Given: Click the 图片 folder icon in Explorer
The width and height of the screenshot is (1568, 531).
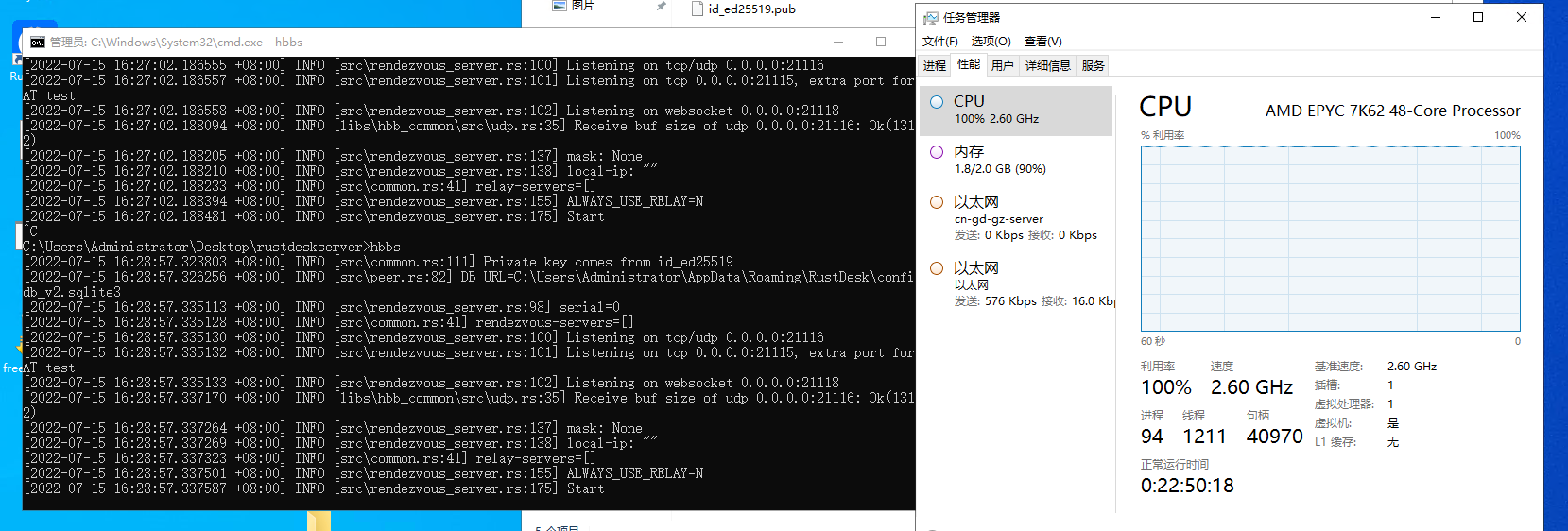Looking at the screenshot, I should [x=560, y=6].
